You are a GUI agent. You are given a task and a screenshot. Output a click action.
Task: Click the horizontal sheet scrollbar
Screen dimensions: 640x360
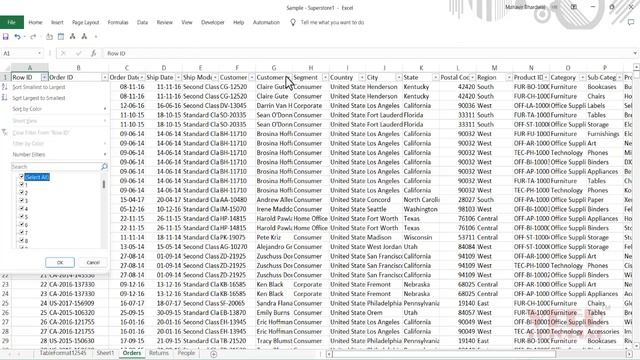click(444, 354)
